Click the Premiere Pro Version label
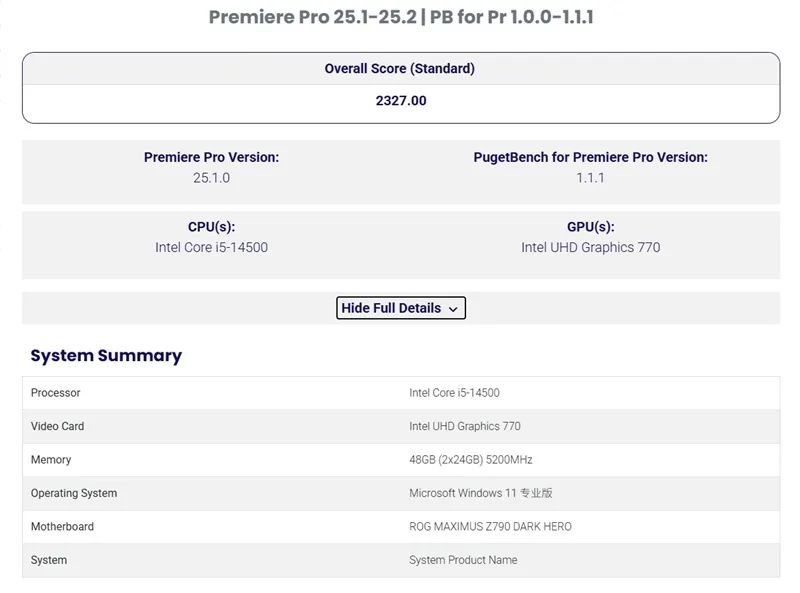Image resolution: width=800 pixels, height=593 pixels. 211,157
